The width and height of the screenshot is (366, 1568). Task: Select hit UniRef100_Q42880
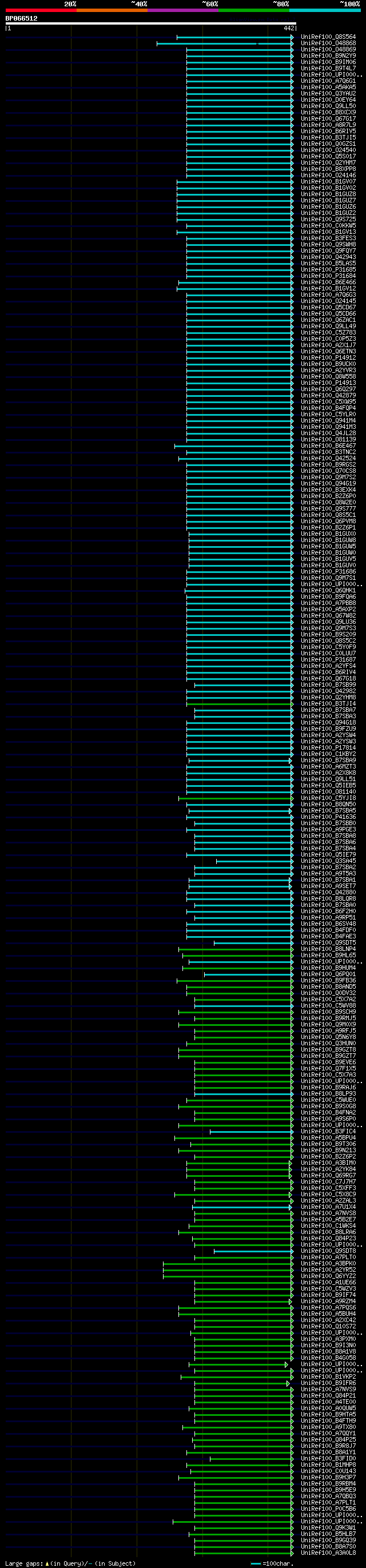point(328,893)
